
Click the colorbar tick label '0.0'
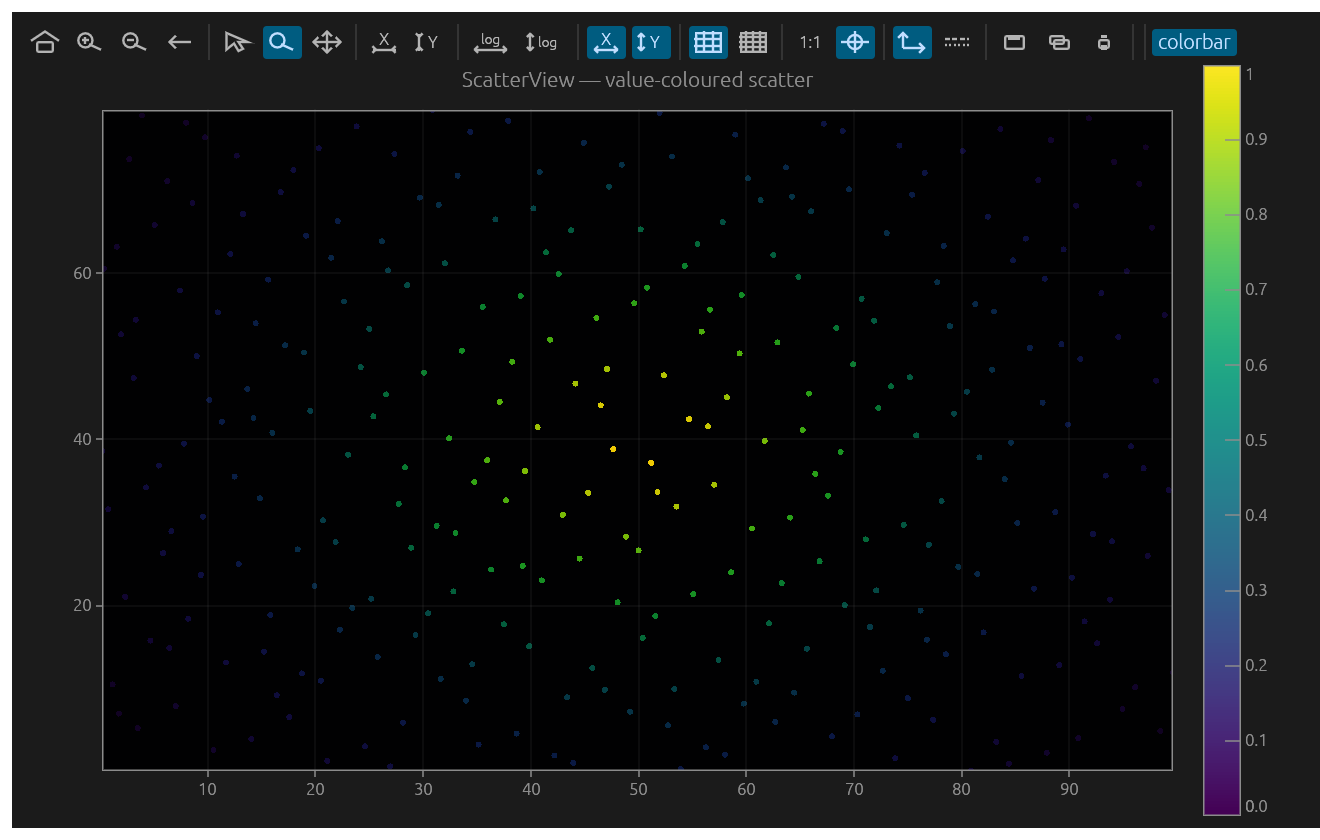pos(1257,806)
